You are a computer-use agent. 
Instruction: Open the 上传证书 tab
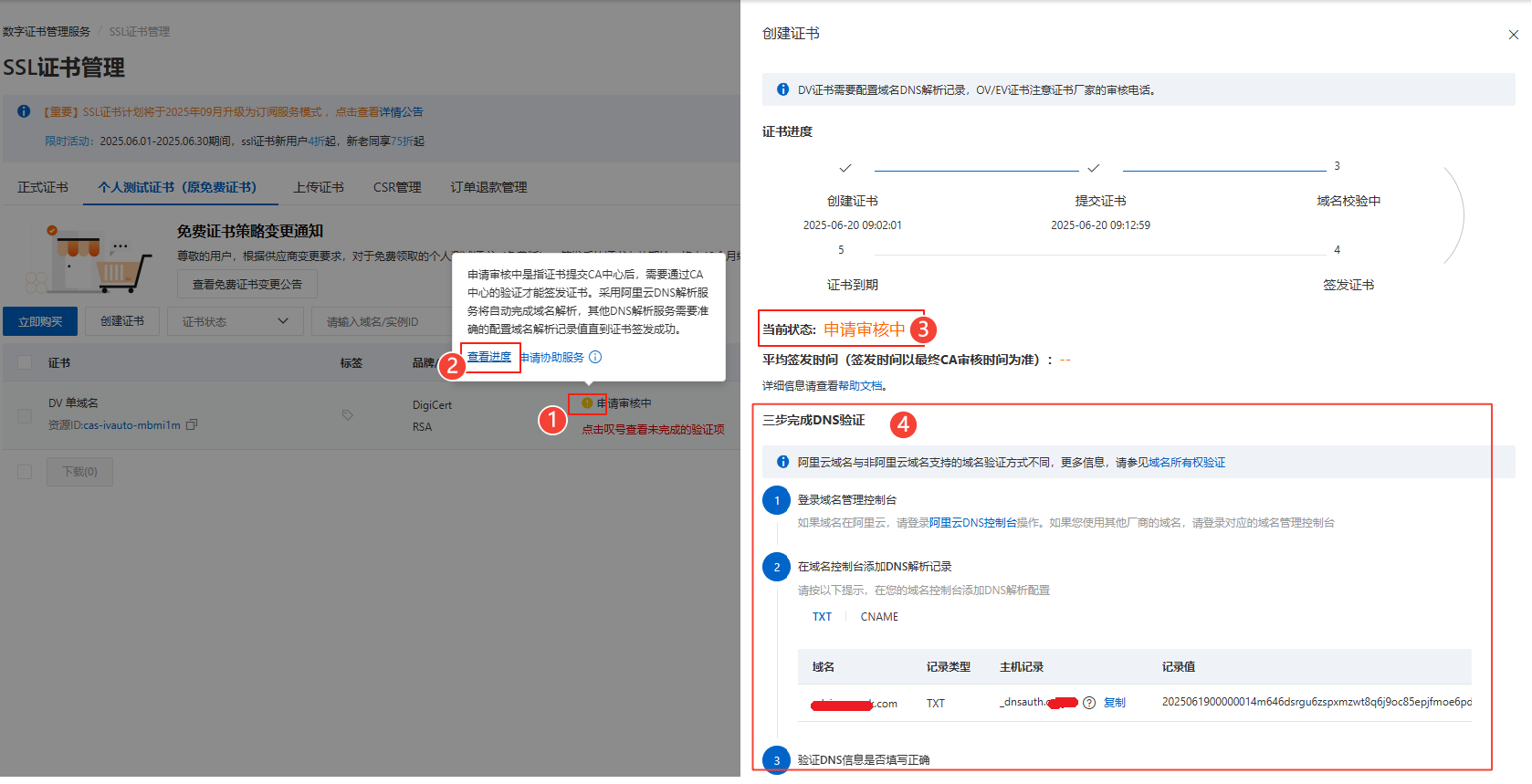click(319, 187)
